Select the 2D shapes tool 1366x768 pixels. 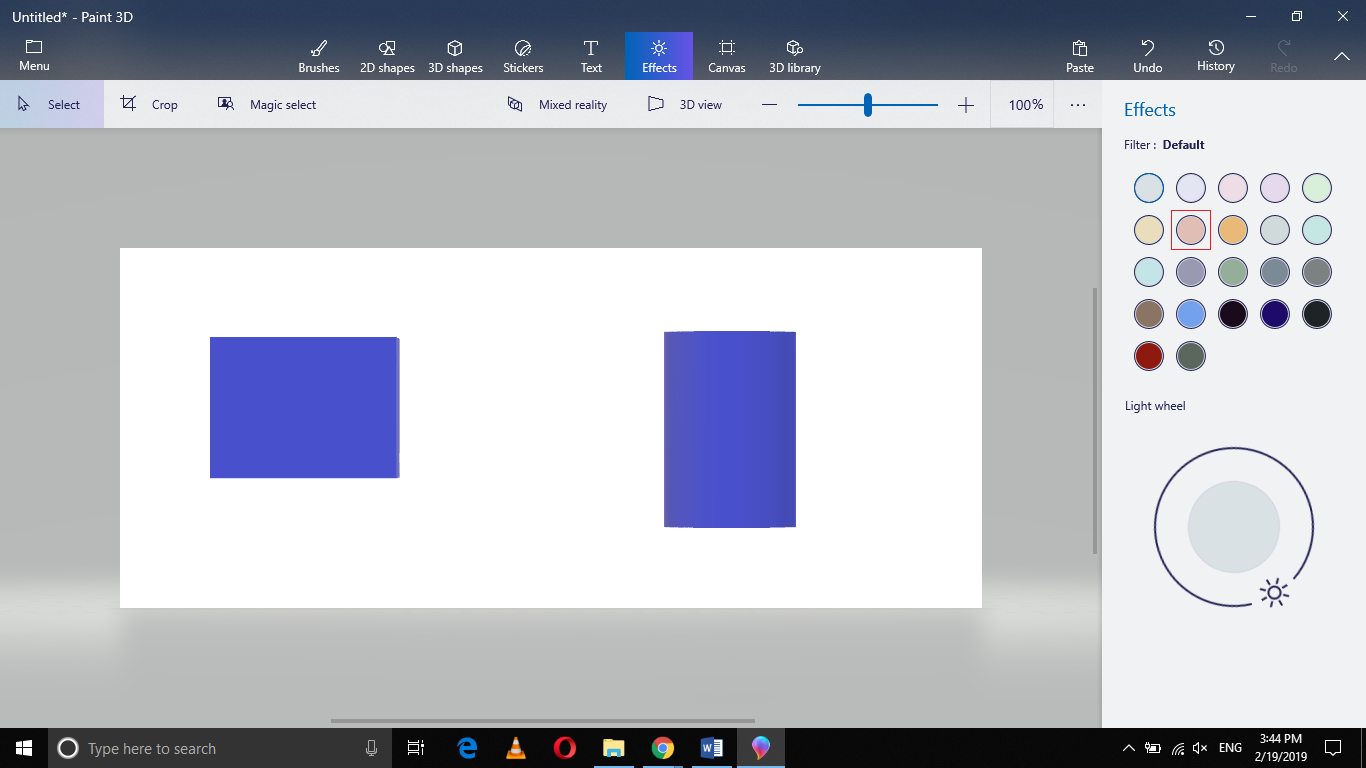[387, 55]
